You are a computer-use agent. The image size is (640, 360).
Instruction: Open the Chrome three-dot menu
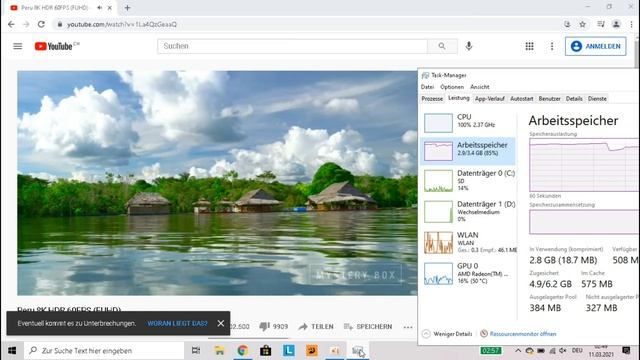click(x=631, y=24)
